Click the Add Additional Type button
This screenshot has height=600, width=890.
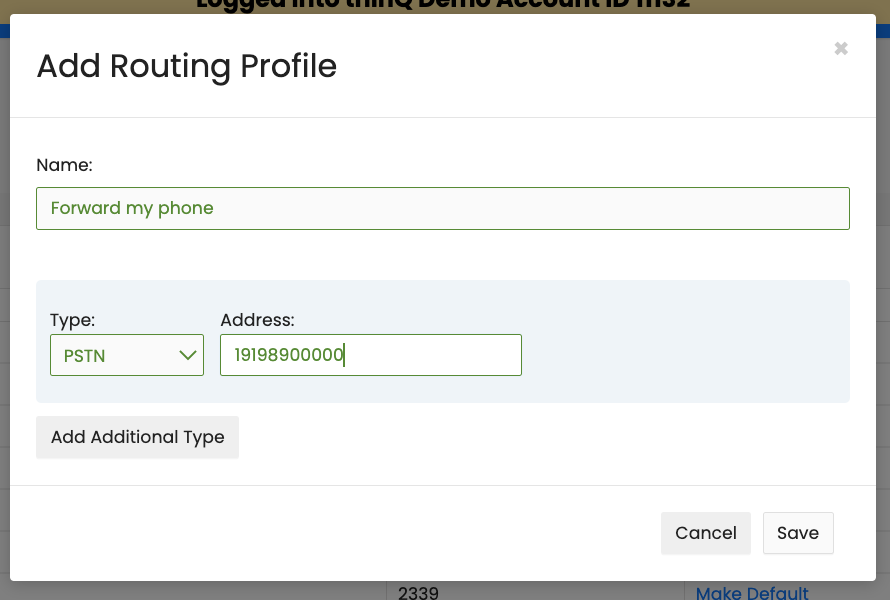coord(137,437)
